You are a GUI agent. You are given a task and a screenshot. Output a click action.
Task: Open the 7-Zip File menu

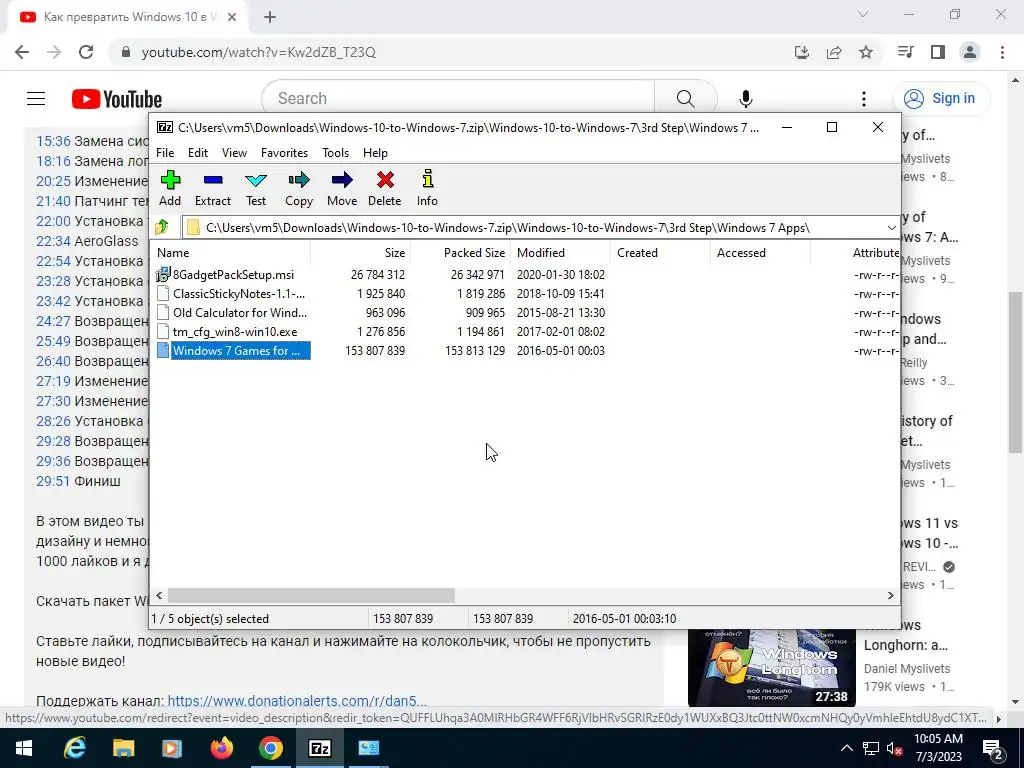coord(165,153)
